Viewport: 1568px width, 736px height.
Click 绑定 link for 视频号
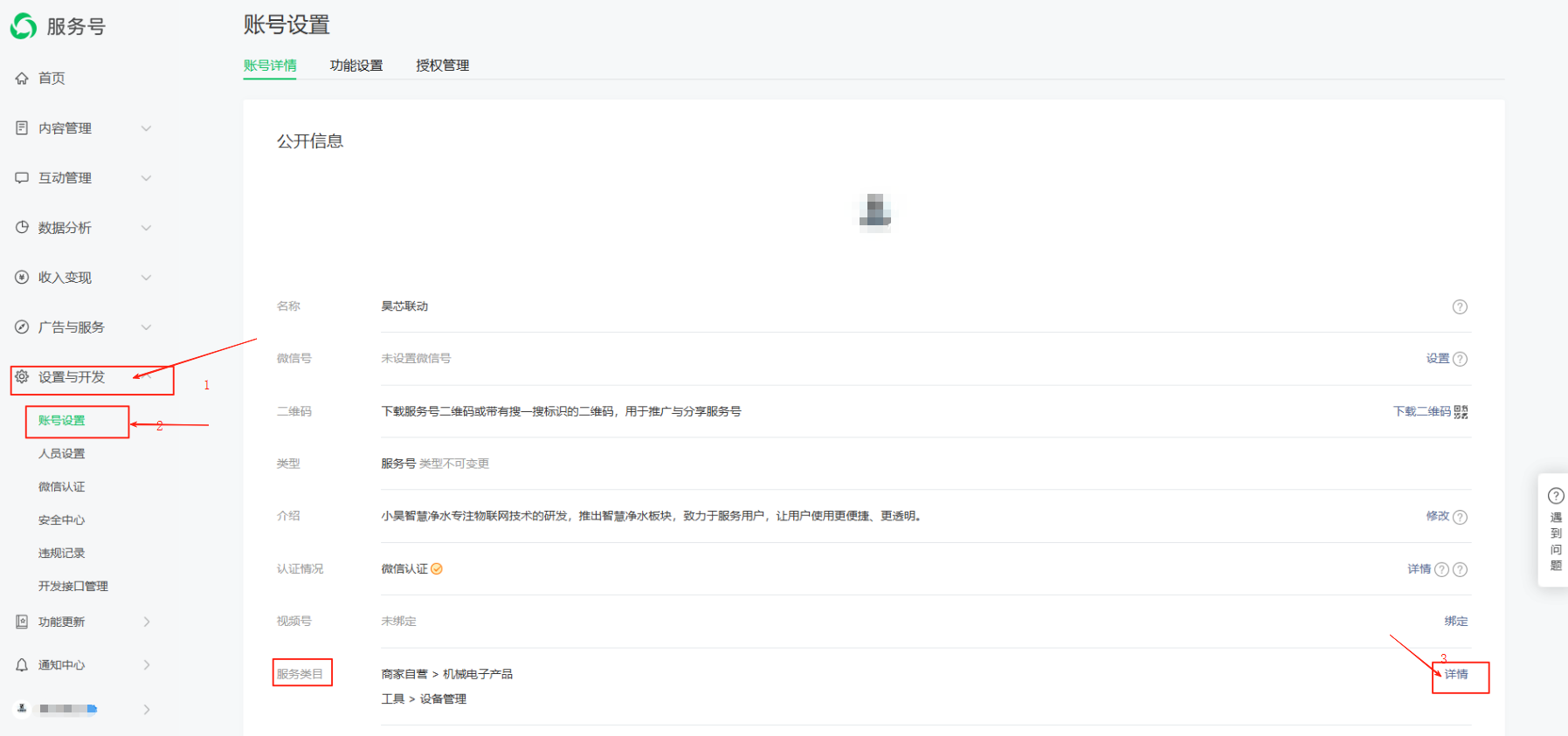click(1456, 621)
